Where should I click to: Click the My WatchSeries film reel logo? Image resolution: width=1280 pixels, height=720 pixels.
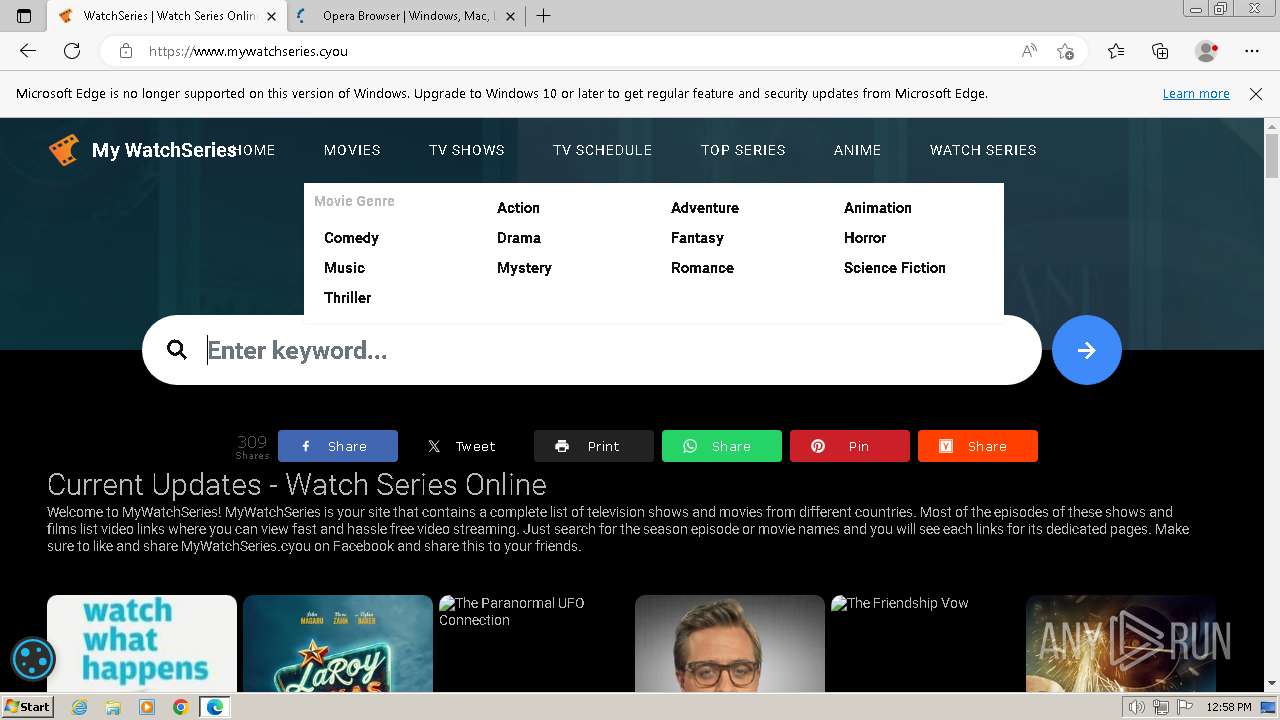point(64,150)
